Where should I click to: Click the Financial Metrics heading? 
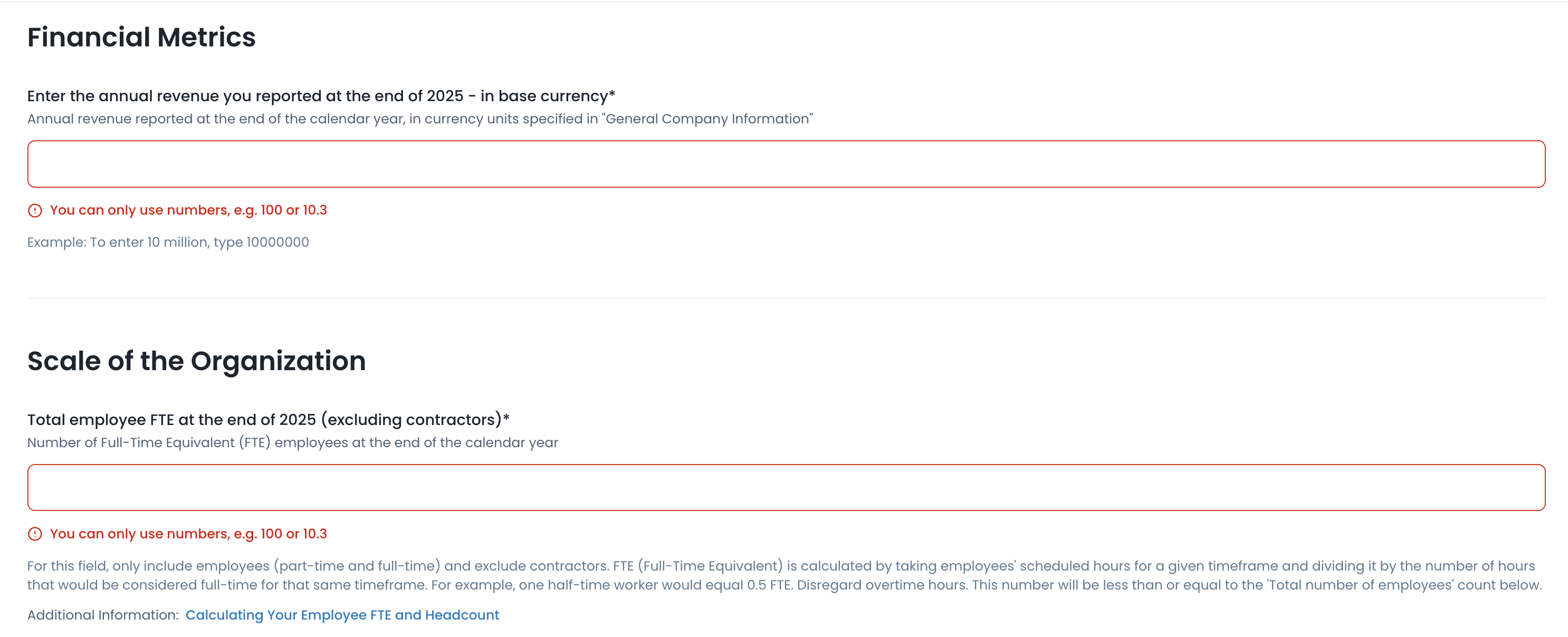click(x=141, y=37)
